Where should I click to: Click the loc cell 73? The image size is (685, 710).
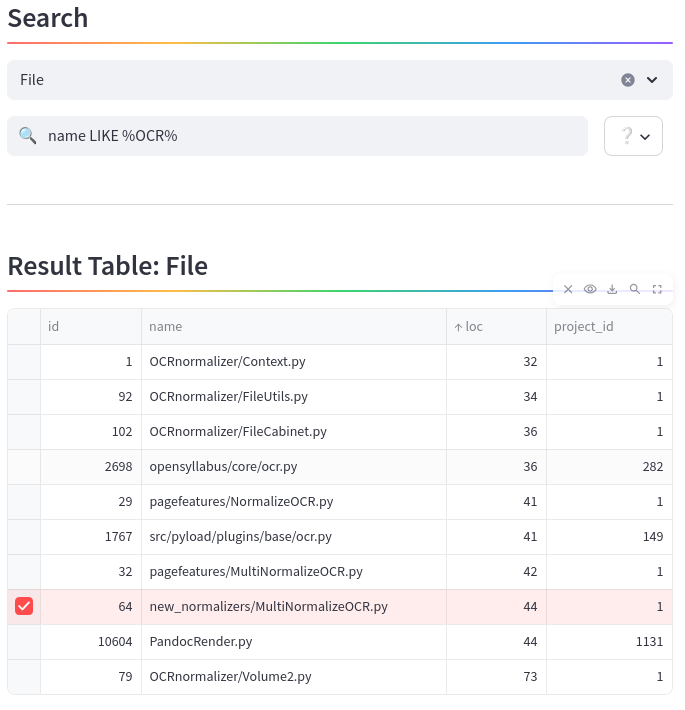coord(496,676)
